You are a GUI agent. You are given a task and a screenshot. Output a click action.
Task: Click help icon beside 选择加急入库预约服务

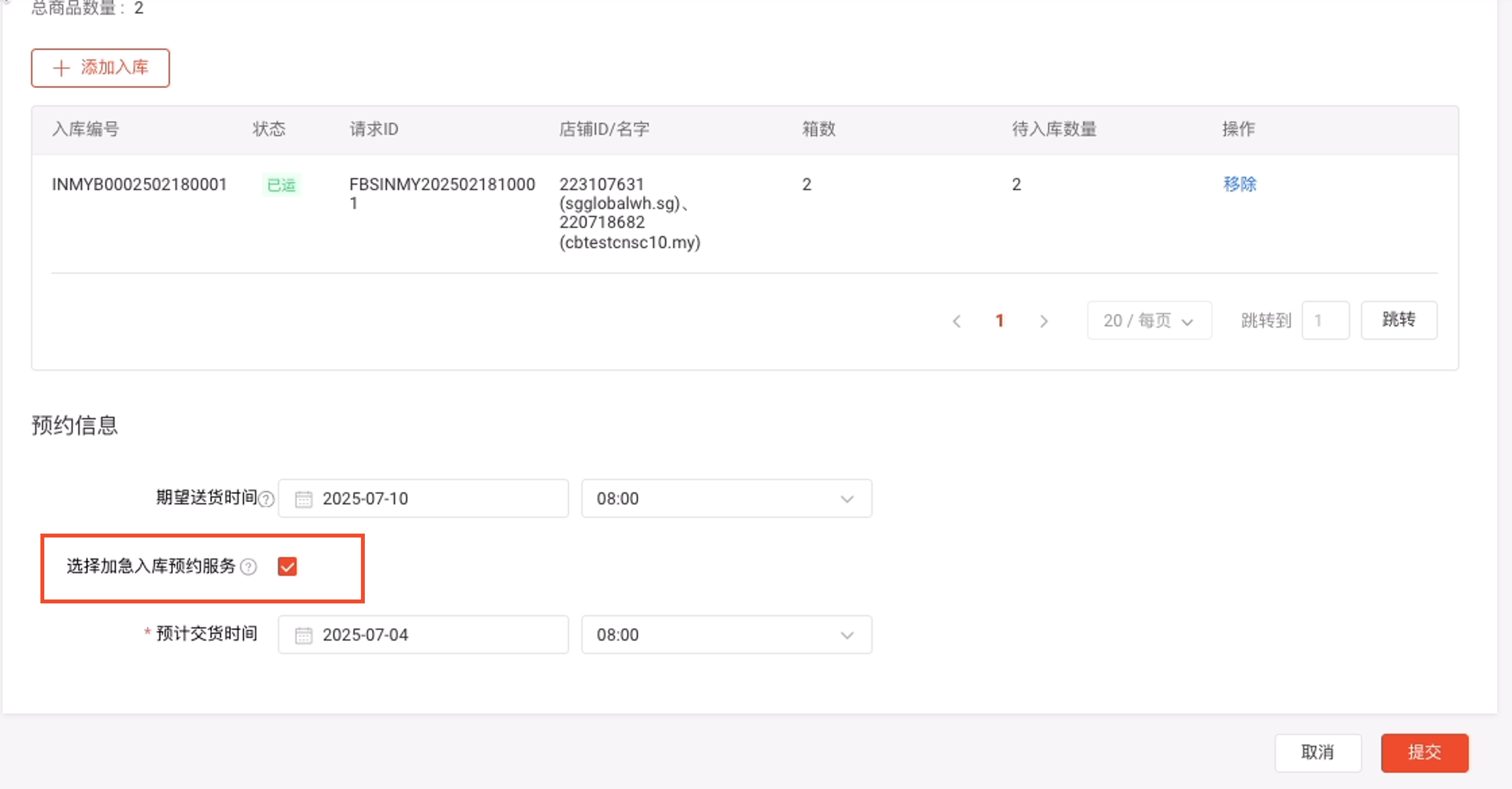coord(249,567)
